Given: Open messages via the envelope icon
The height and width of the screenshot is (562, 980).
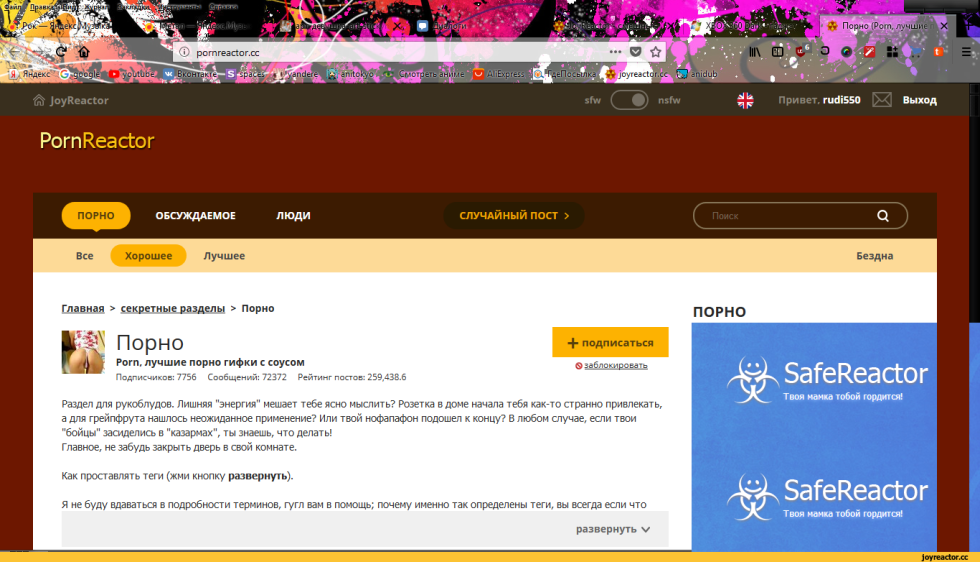Looking at the screenshot, I should pos(881,100).
